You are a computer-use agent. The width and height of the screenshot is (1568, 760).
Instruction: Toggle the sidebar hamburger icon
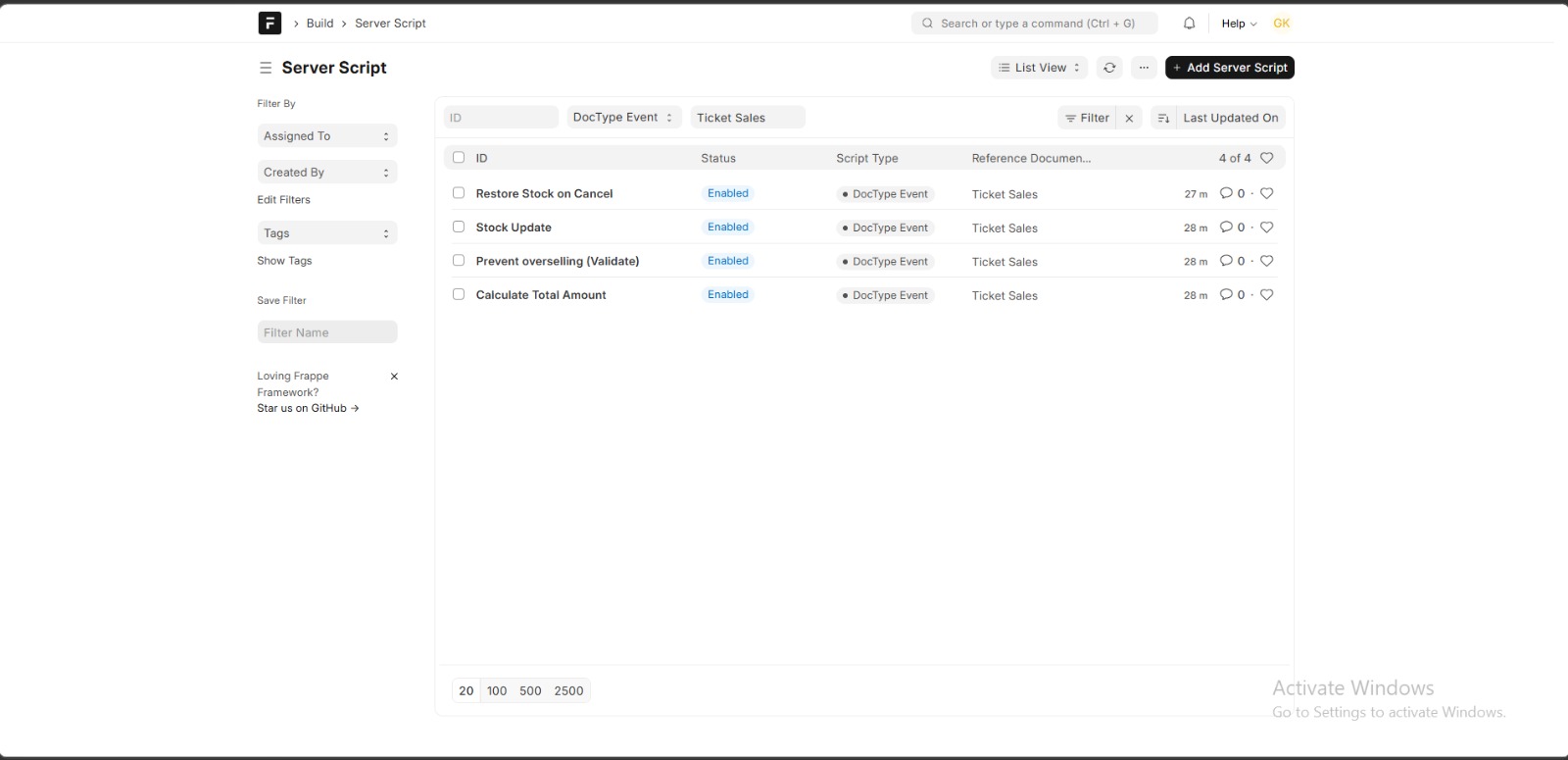265,68
